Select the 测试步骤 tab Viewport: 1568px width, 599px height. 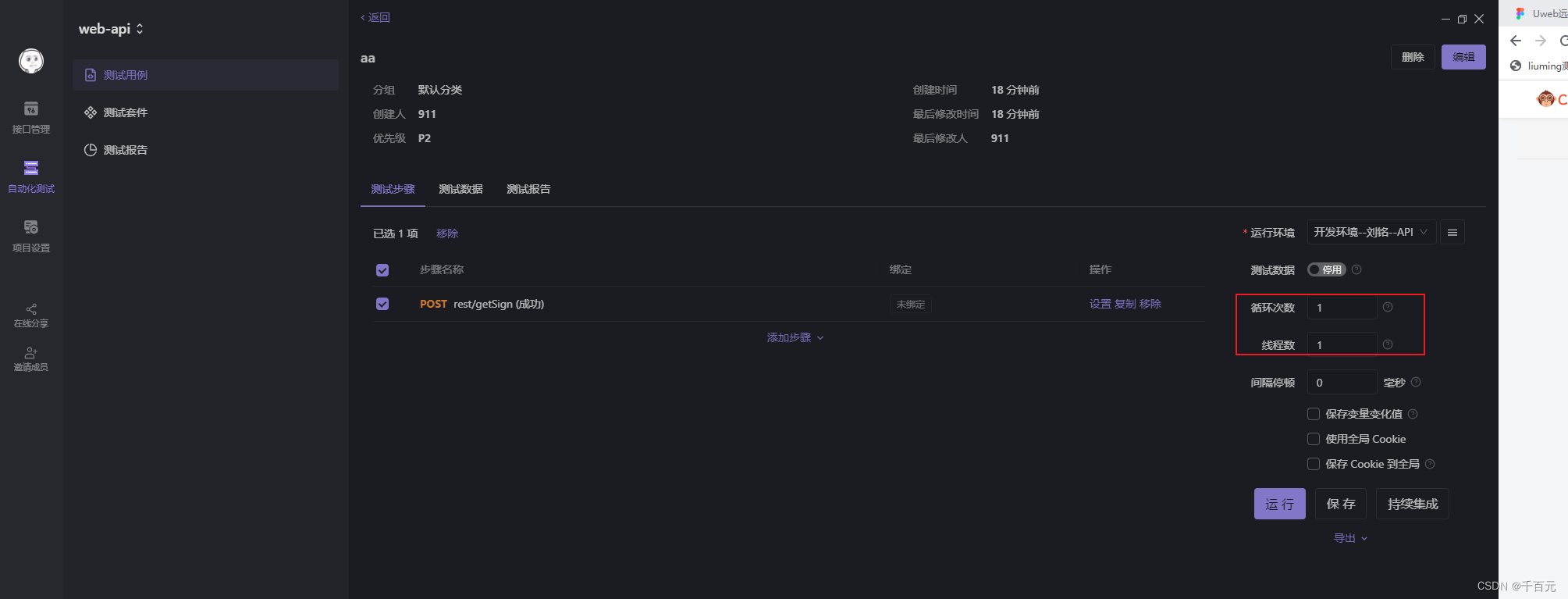pyautogui.click(x=393, y=189)
